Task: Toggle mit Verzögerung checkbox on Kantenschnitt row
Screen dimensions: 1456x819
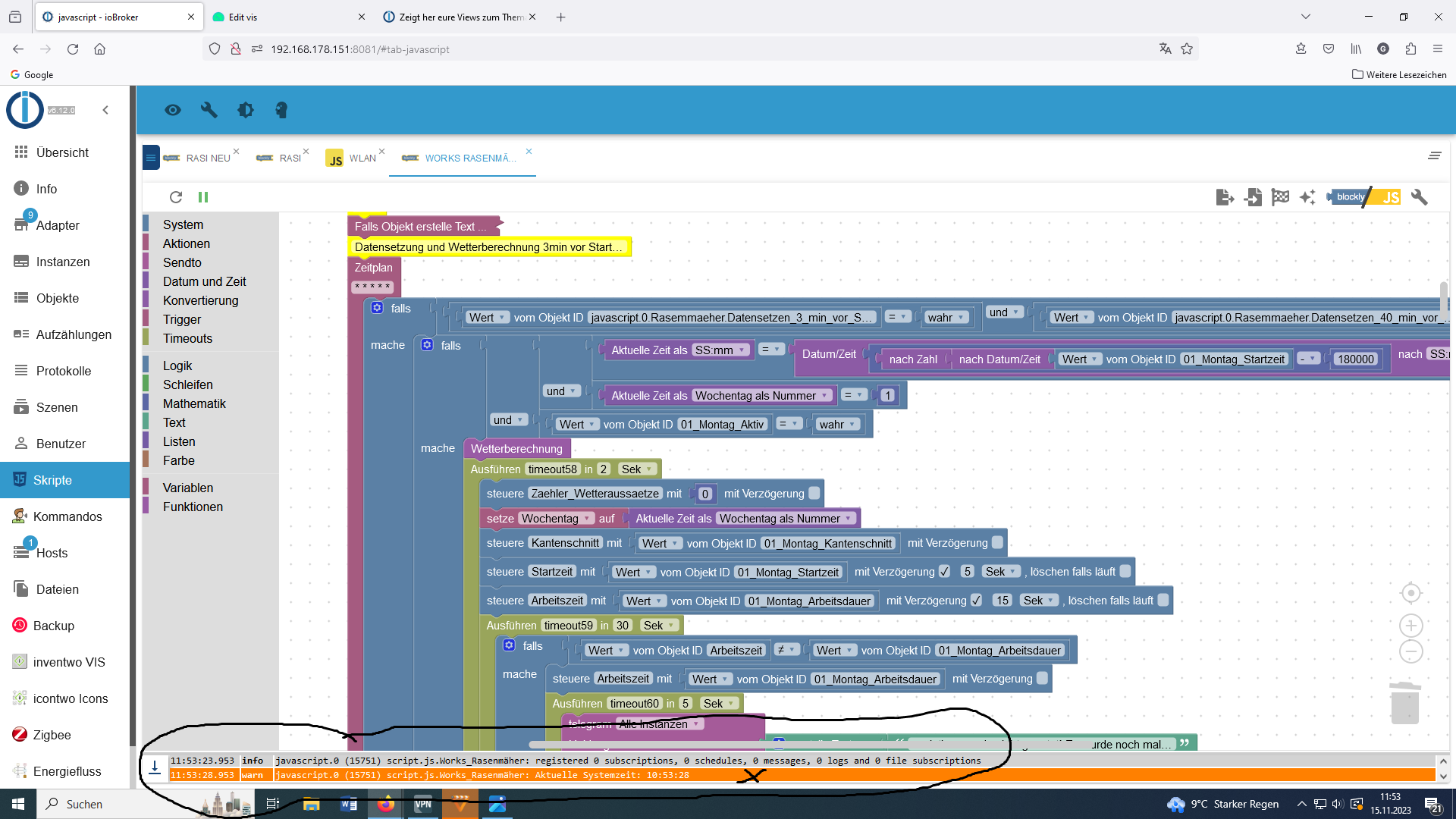Action: click(x=998, y=542)
